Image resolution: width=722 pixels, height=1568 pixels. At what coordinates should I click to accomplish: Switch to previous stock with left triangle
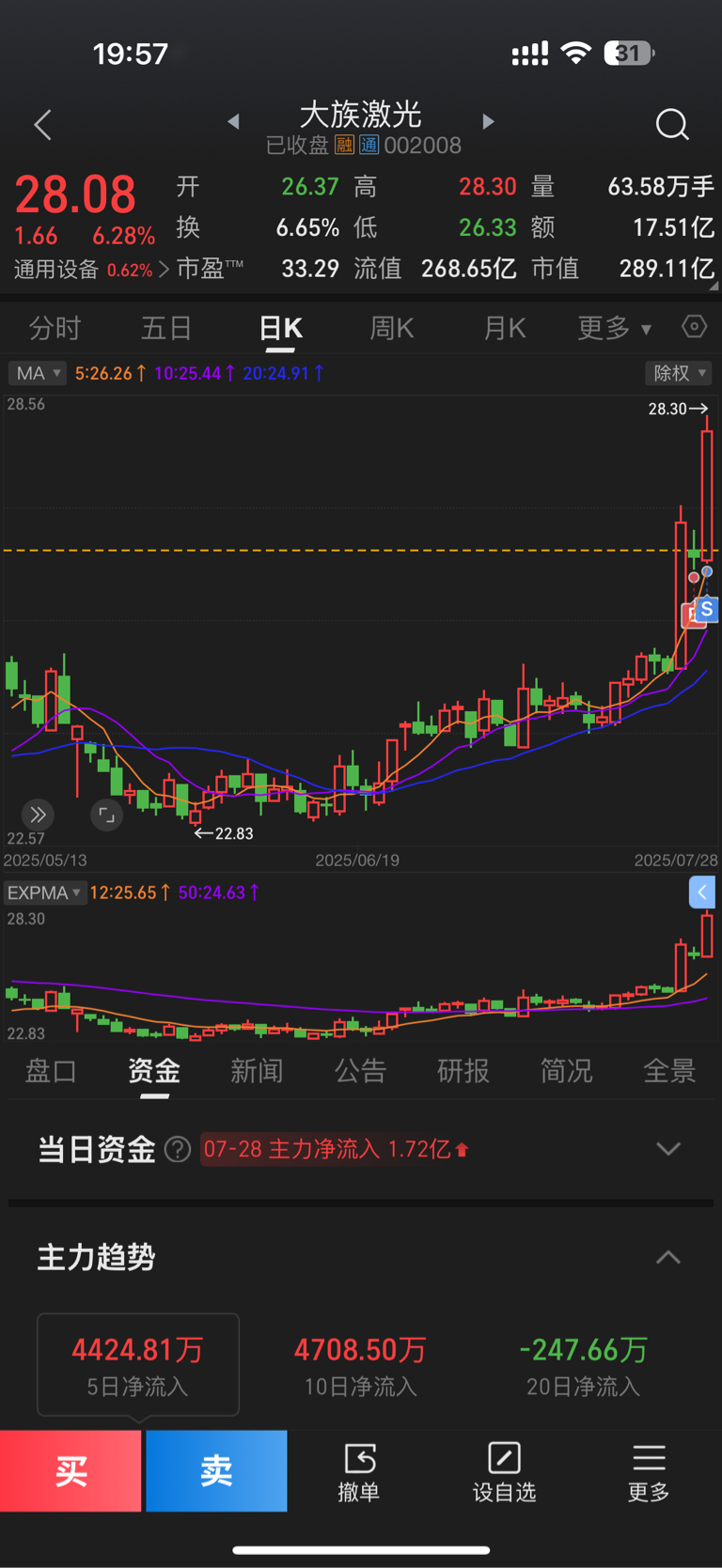point(233,121)
